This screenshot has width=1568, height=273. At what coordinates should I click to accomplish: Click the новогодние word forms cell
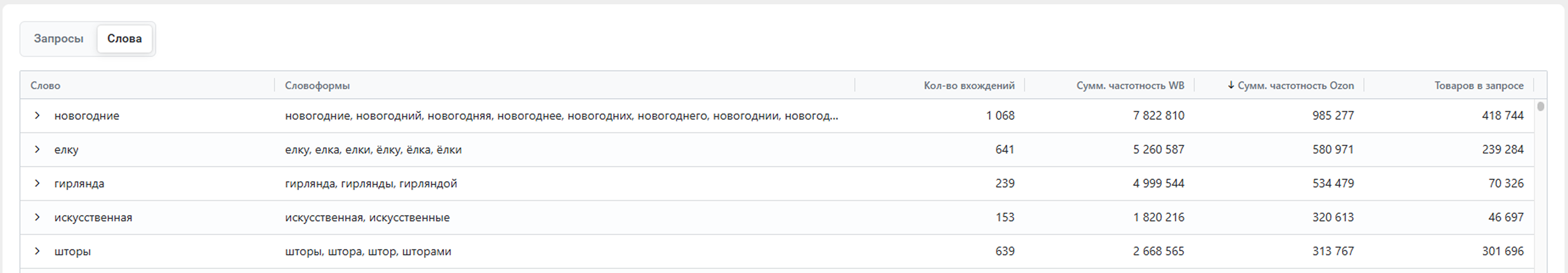tap(561, 116)
